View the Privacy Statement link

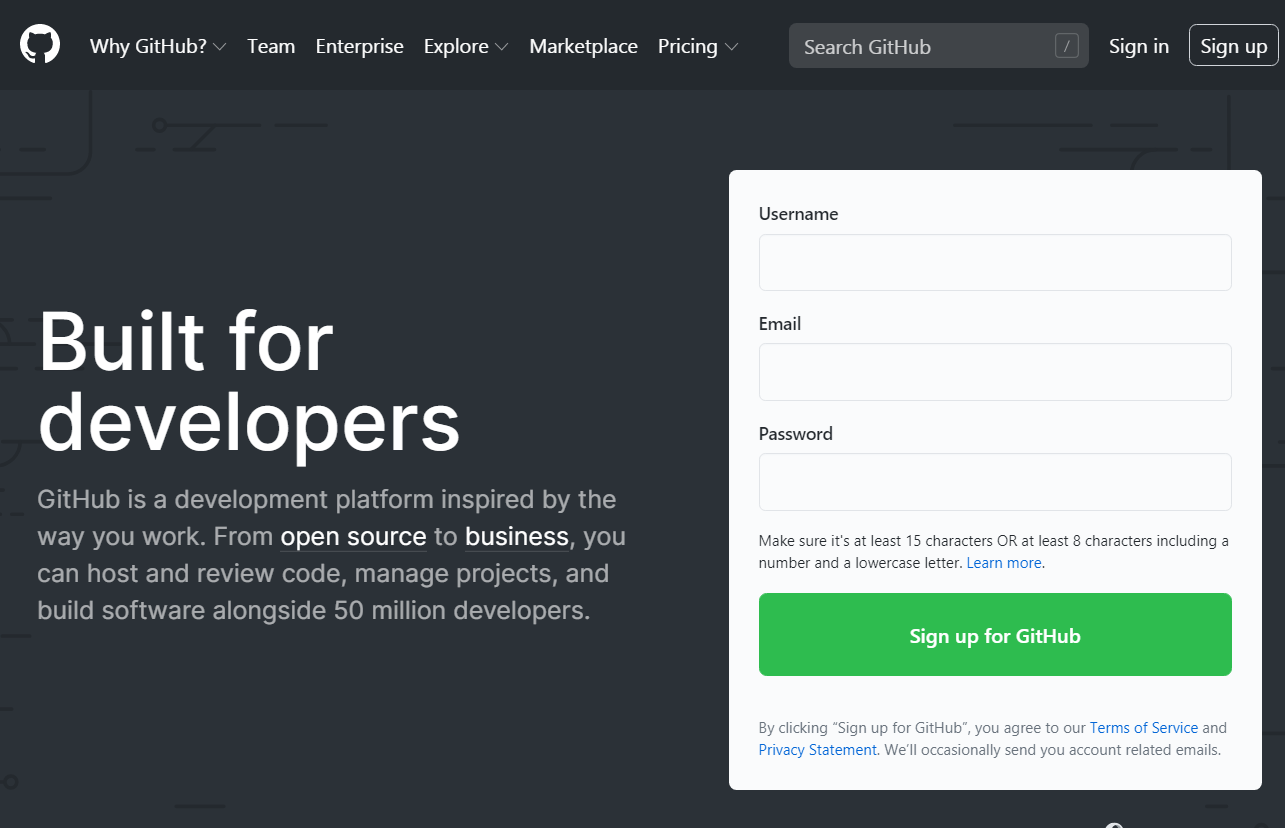coord(817,750)
